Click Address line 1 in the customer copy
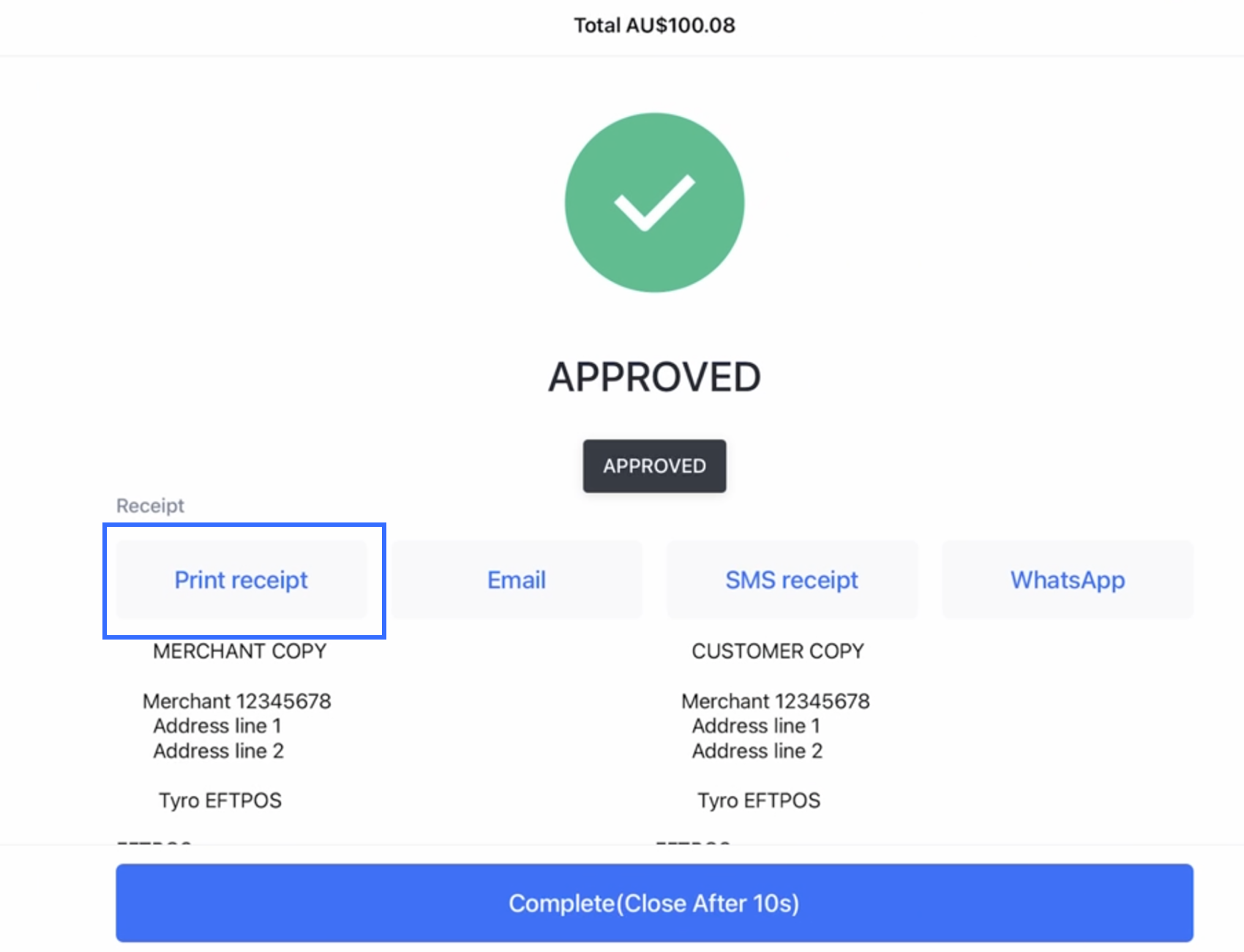Screen dimensions: 1244x952 click(x=756, y=726)
